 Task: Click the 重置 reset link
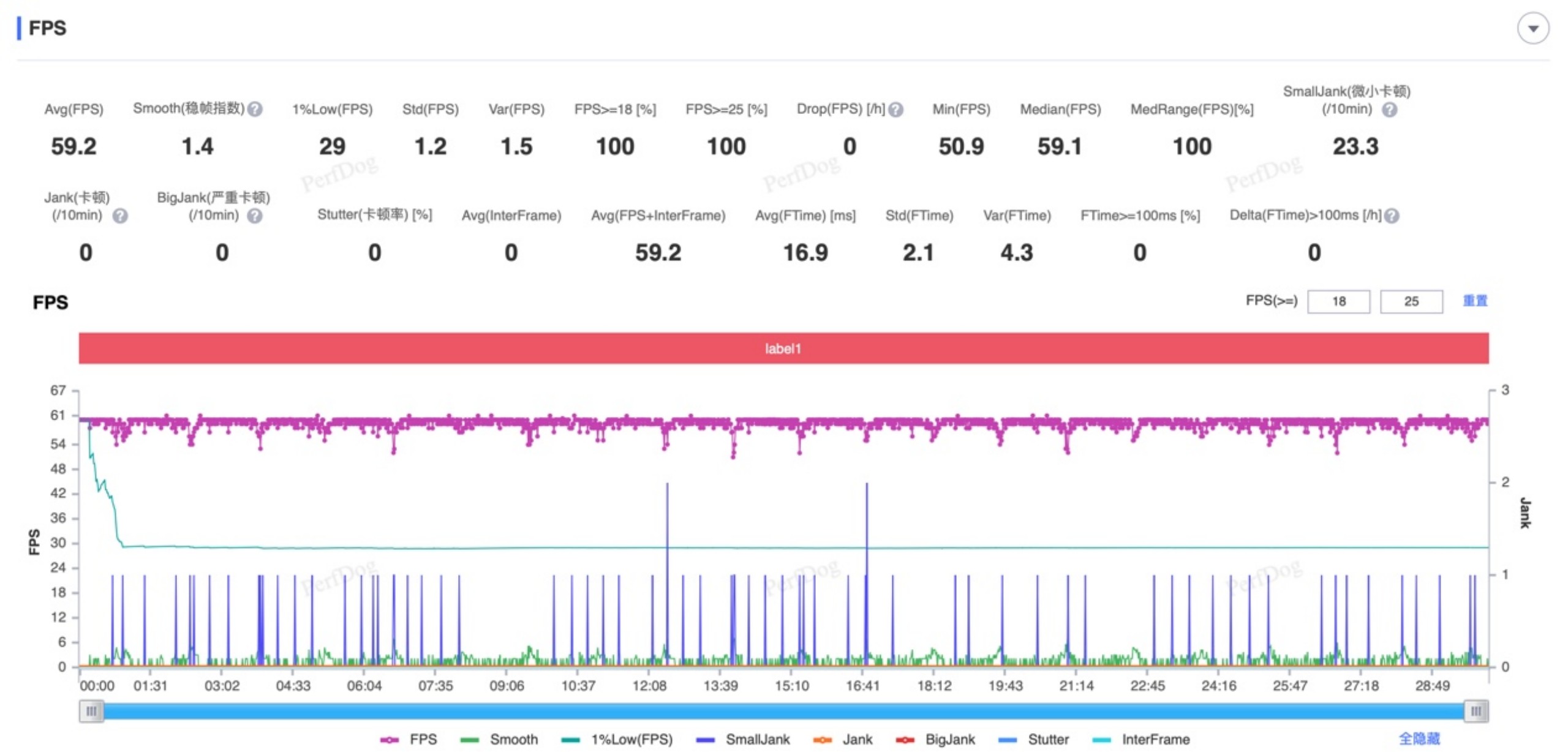point(1474,301)
